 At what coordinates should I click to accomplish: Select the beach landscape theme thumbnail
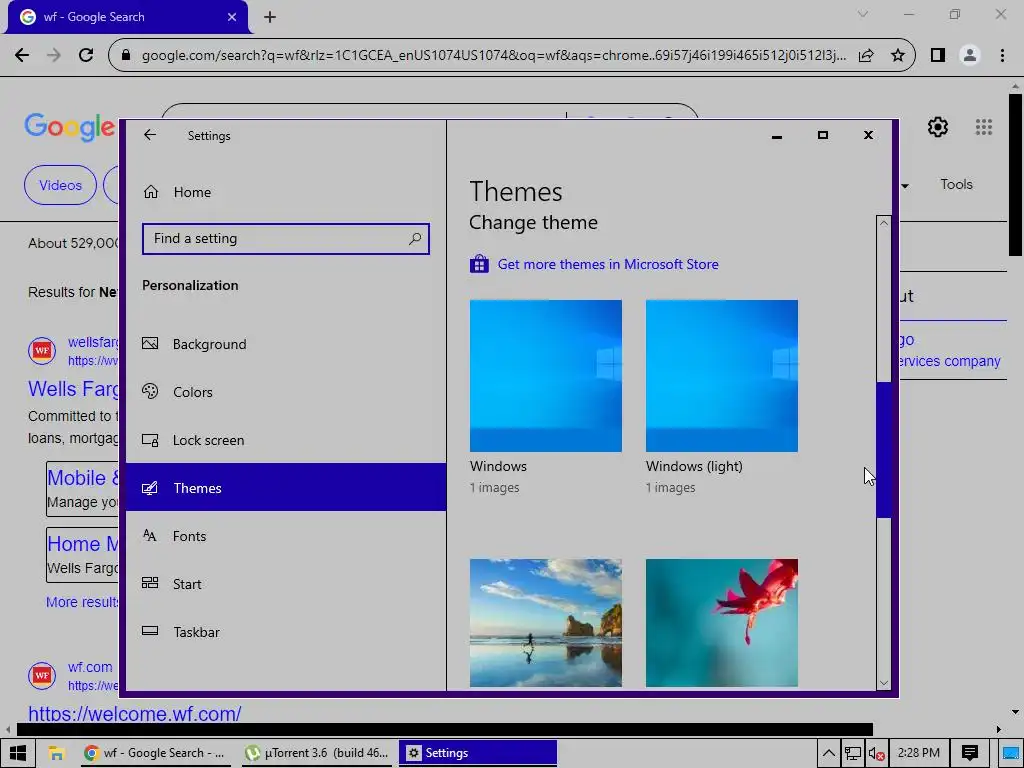545,623
